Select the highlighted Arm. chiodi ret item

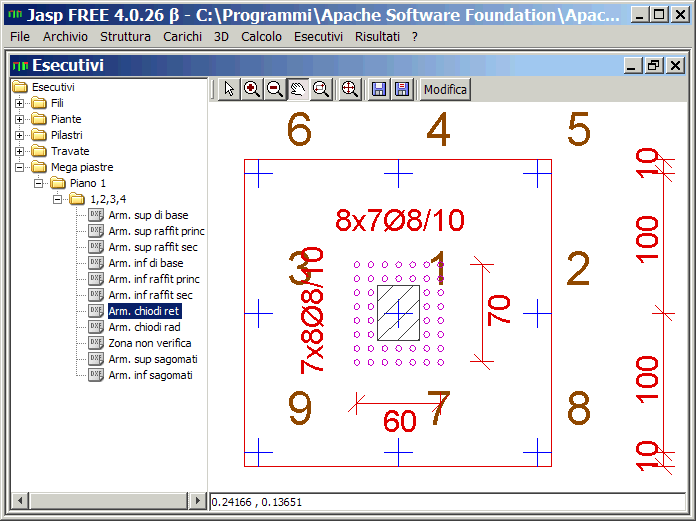[x=144, y=311]
